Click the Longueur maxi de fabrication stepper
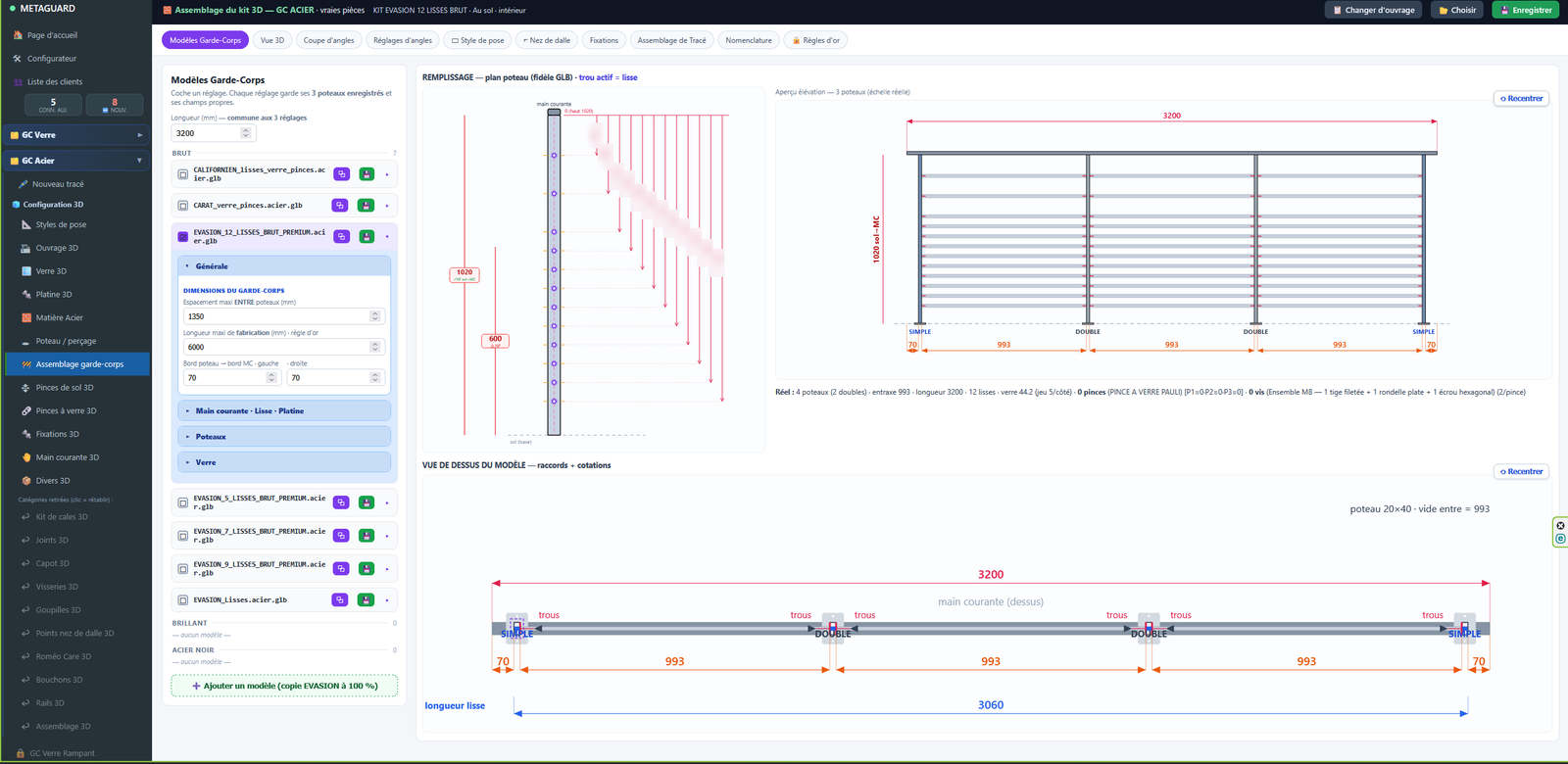 pos(375,347)
